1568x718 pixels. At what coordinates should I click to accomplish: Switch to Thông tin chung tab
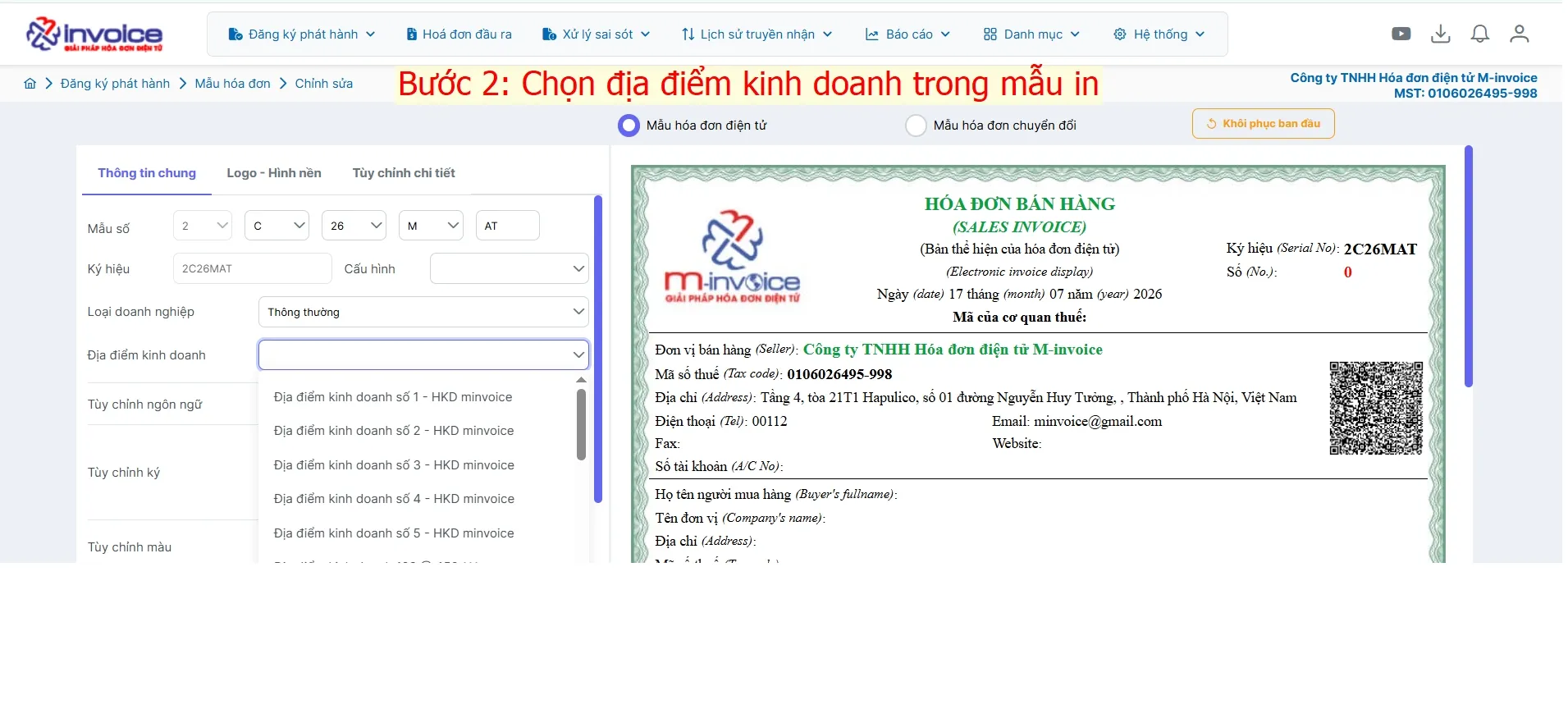coord(147,173)
